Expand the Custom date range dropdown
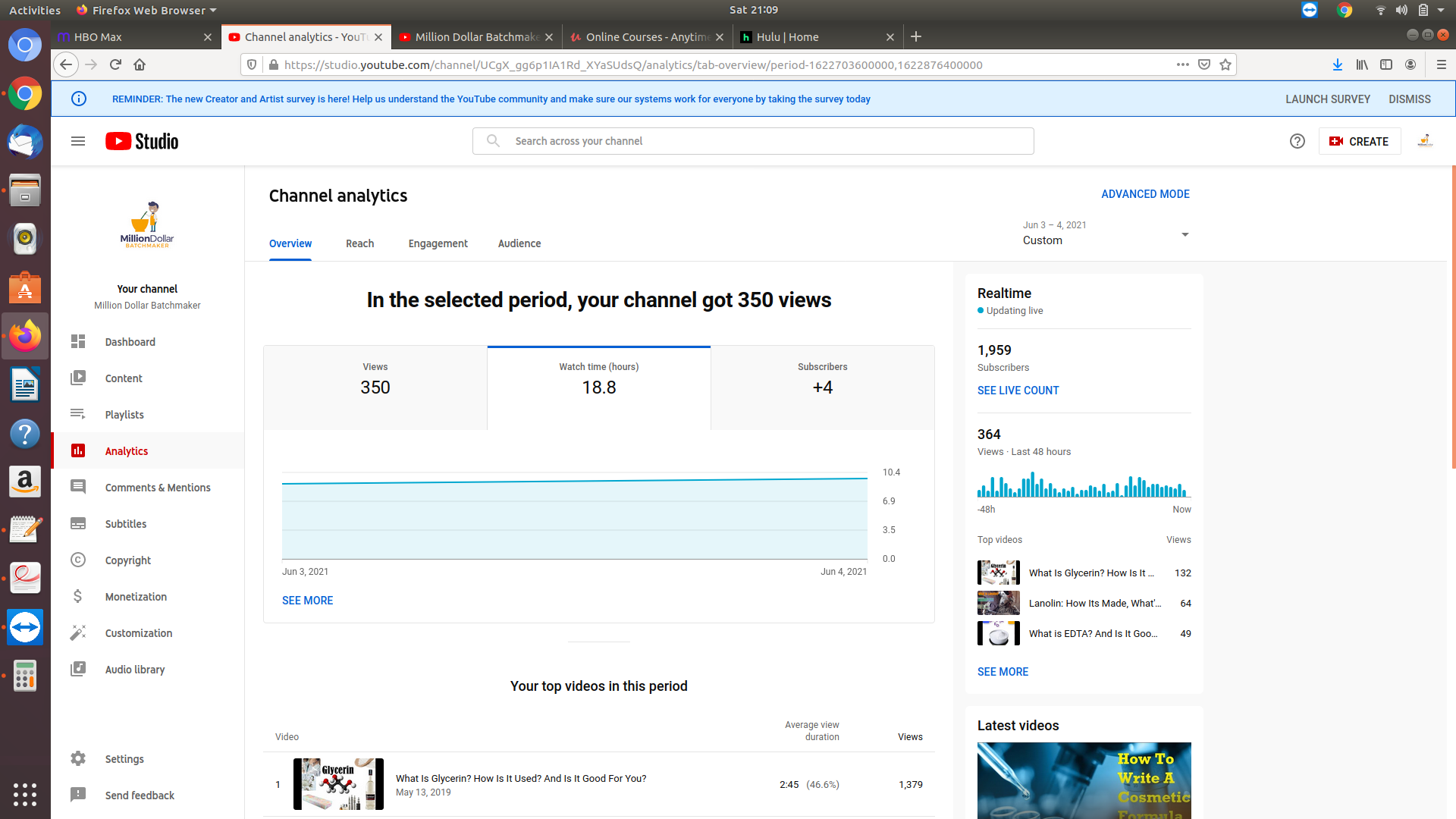The width and height of the screenshot is (1456, 819). [1185, 234]
